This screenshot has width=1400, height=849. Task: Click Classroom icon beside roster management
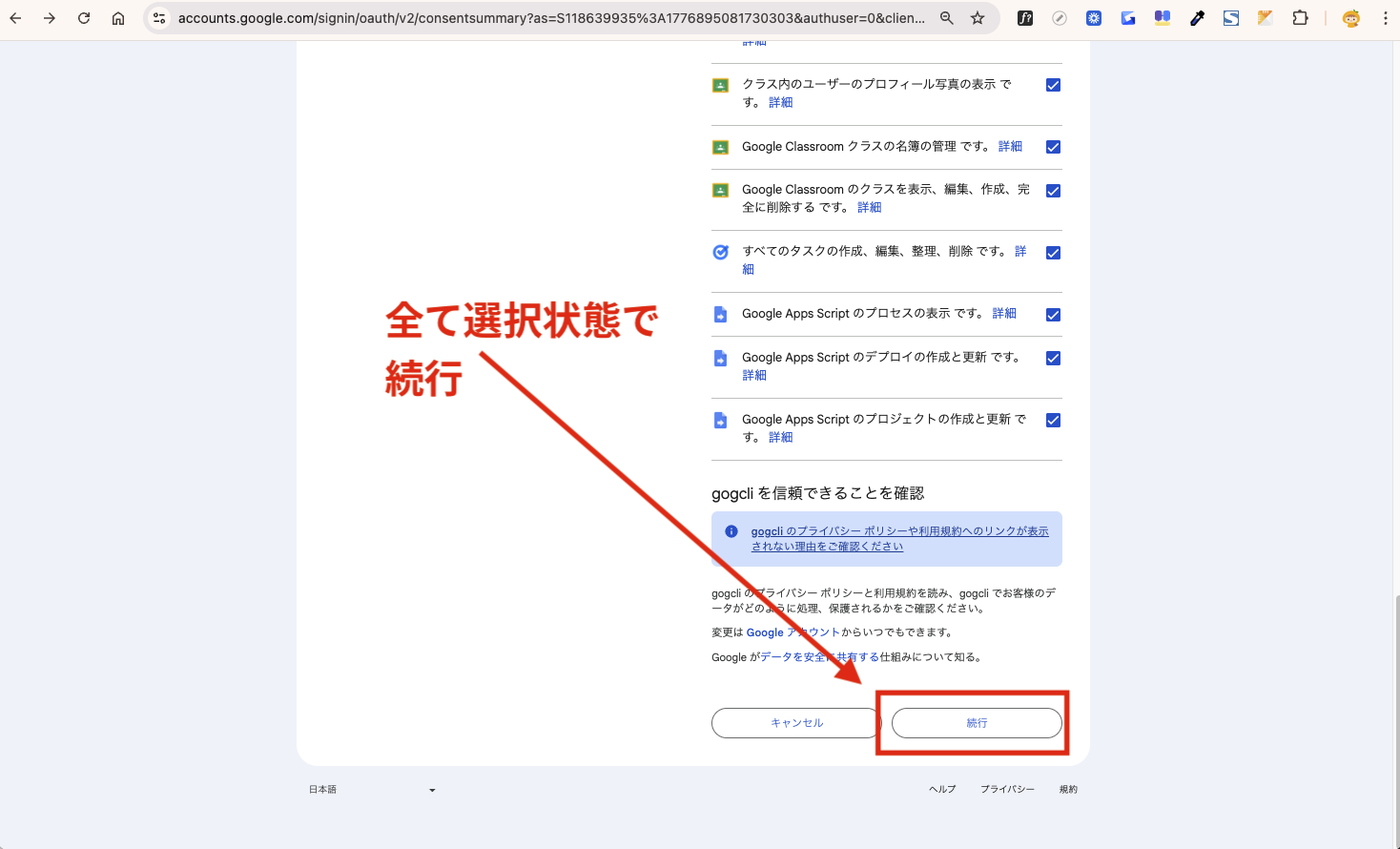[x=721, y=147]
